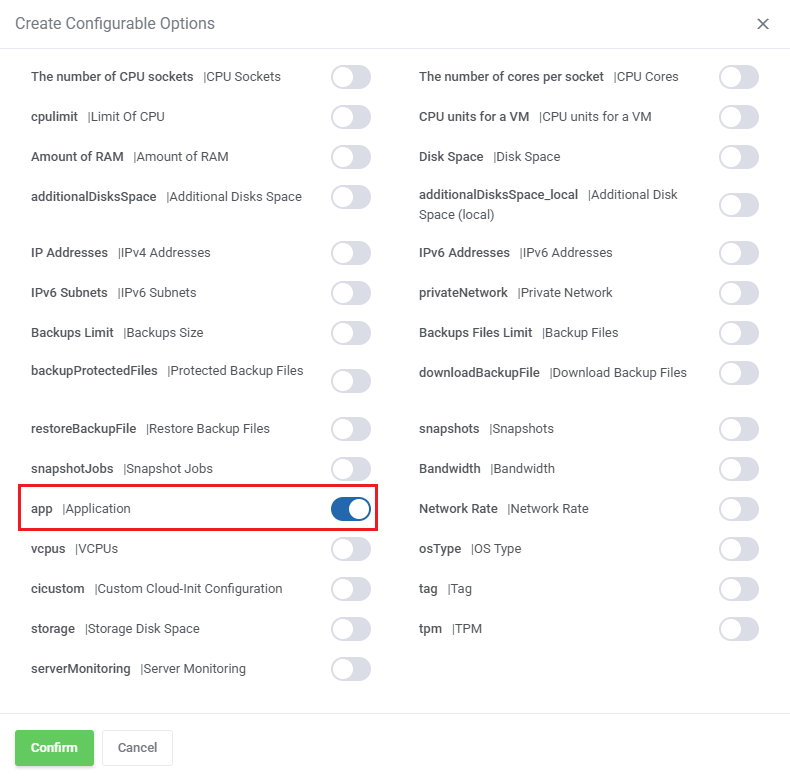Screen dimensions: 790x780
Task: Turn on the VCPUs toggle
Action: click(x=351, y=549)
